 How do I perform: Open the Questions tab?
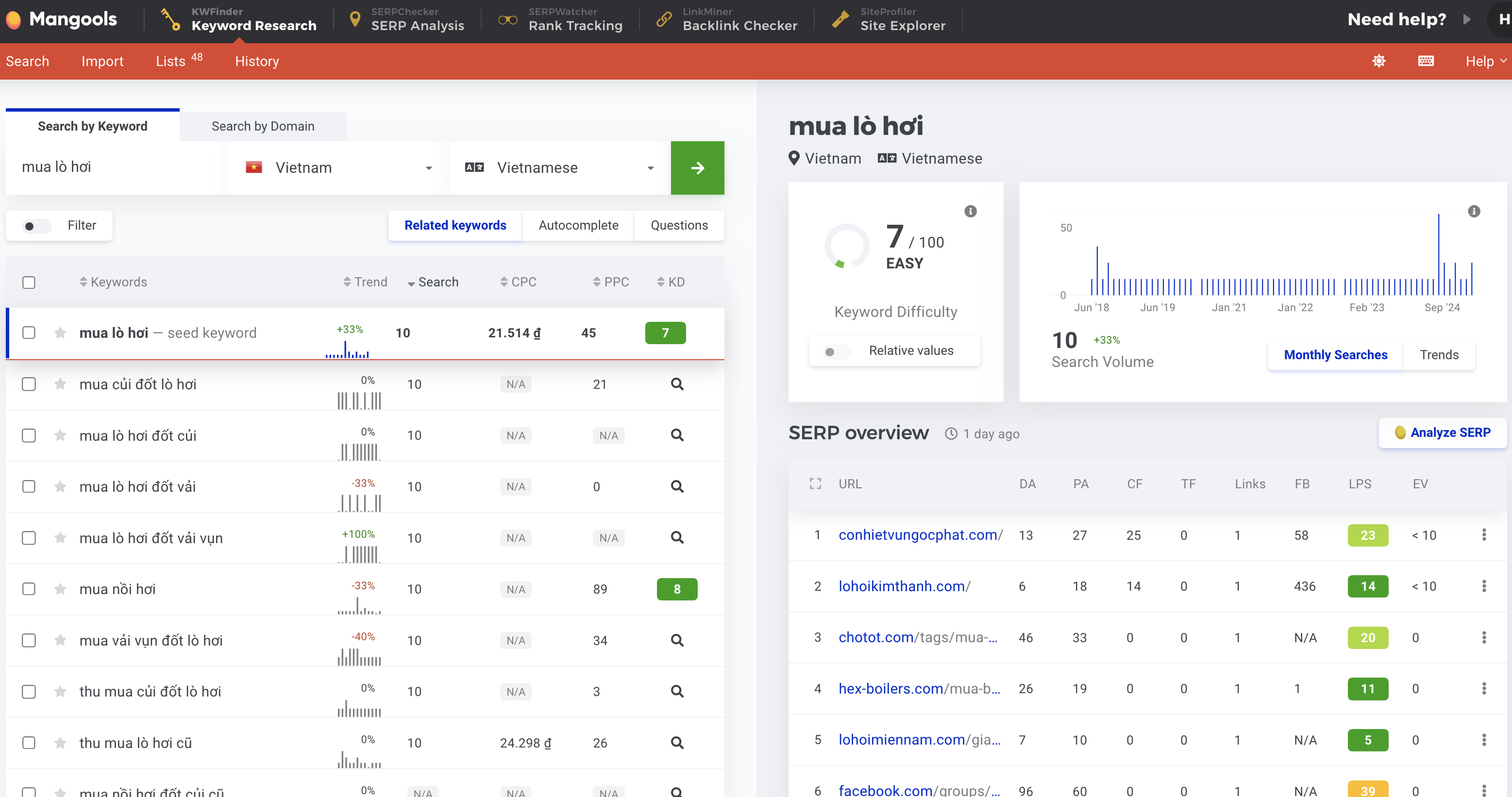pyautogui.click(x=679, y=225)
